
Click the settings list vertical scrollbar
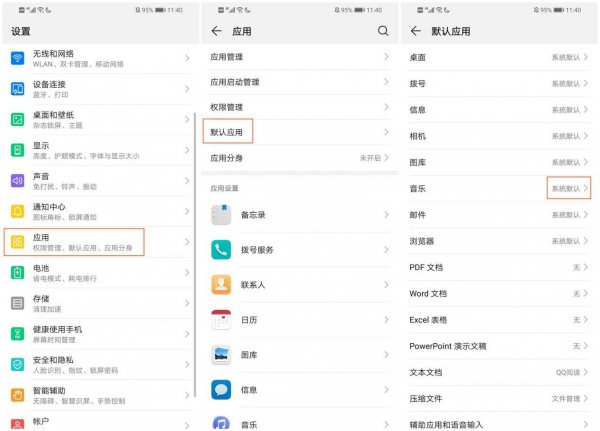click(x=195, y=255)
